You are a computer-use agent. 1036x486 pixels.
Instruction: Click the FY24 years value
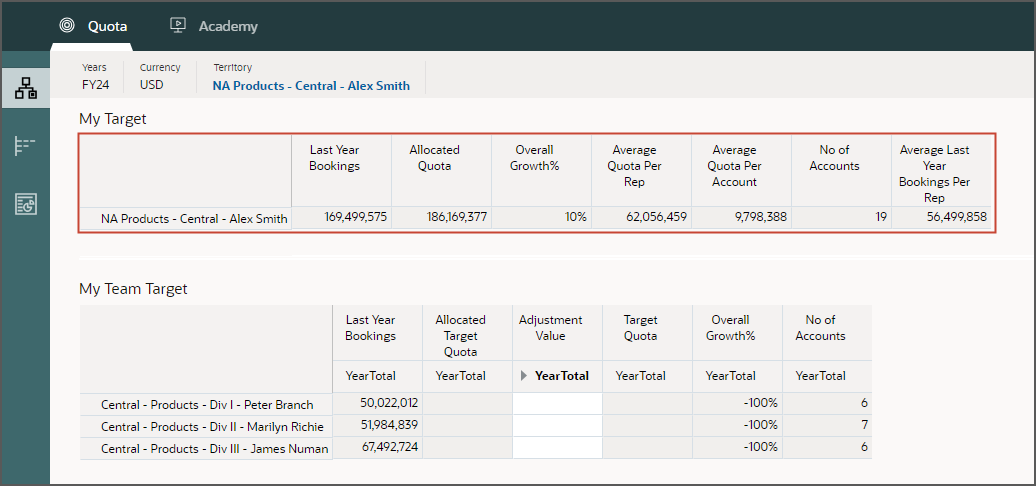click(x=96, y=85)
